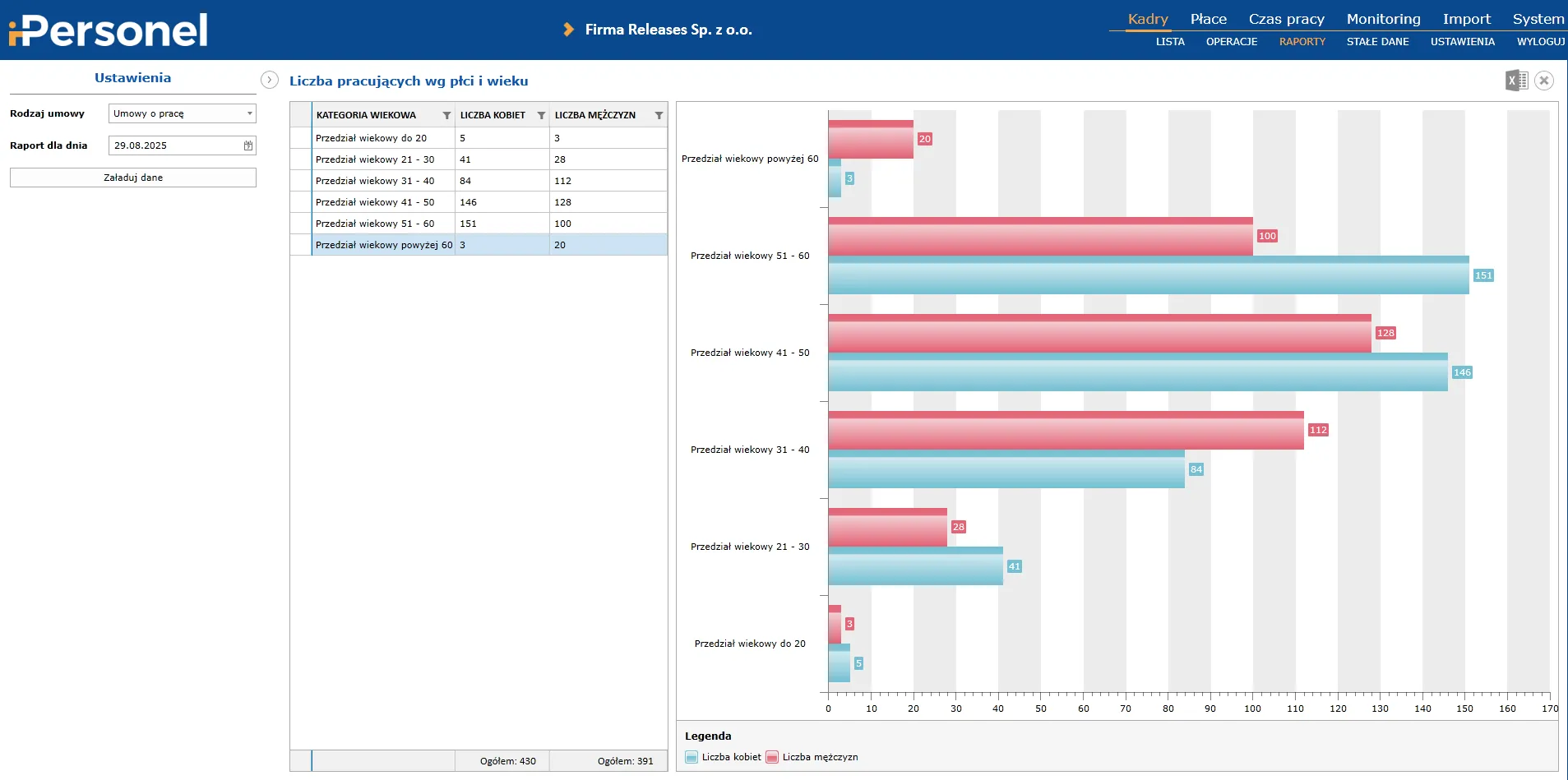Toggle Liczba mężczyzn legend swatch

click(772, 758)
